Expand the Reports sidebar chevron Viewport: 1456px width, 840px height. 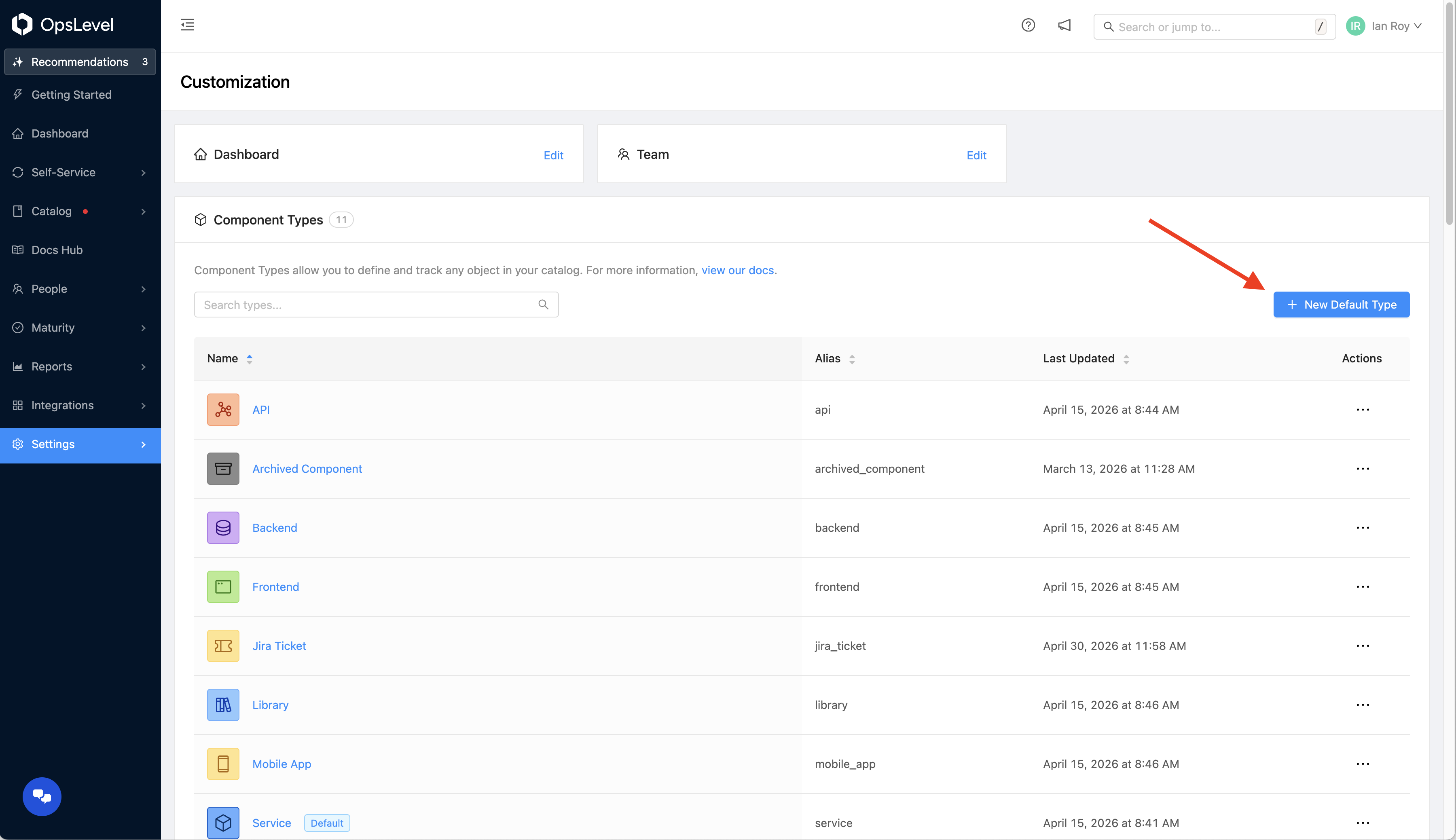[x=143, y=366]
